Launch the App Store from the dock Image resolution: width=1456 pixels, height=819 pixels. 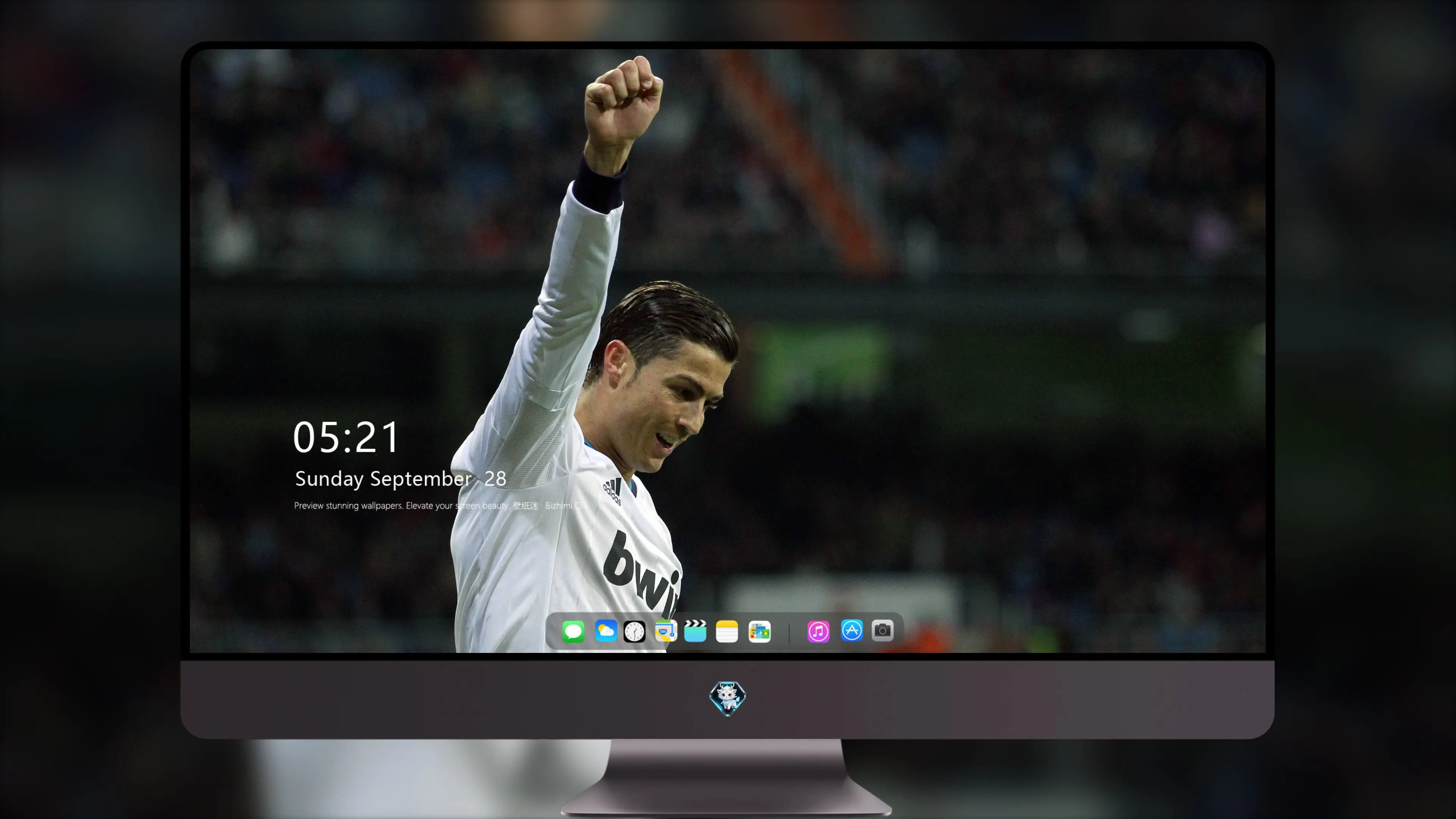(x=852, y=630)
